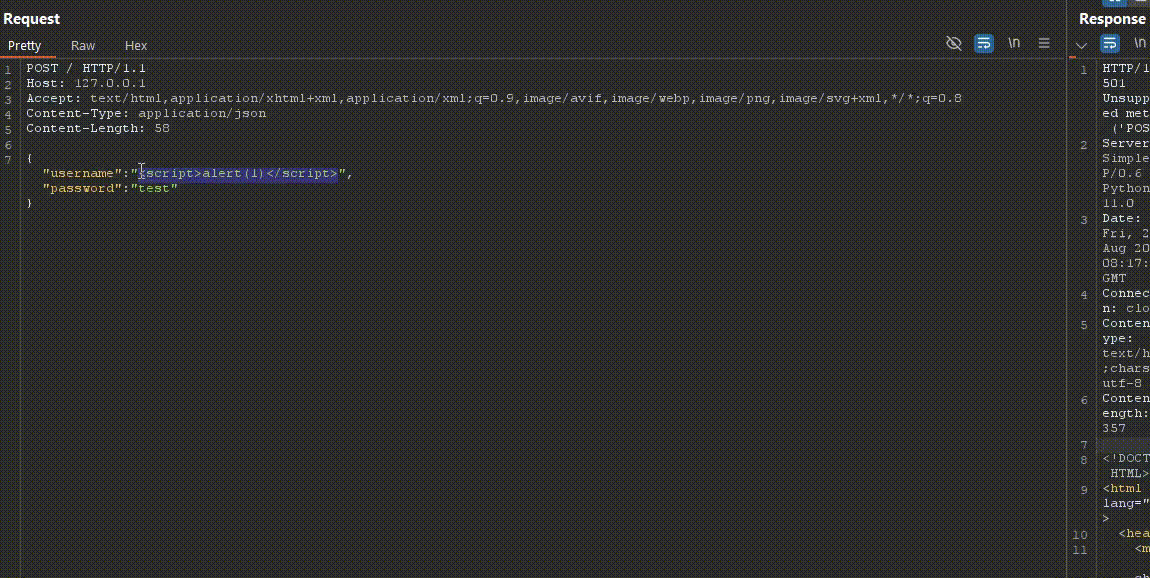Click the '501' status code in Response

pos(1114,84)
